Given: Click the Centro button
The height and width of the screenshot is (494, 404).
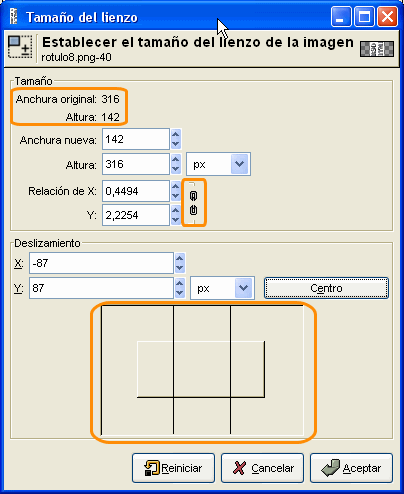Looking at the screenshot, I should click(326, 288).
